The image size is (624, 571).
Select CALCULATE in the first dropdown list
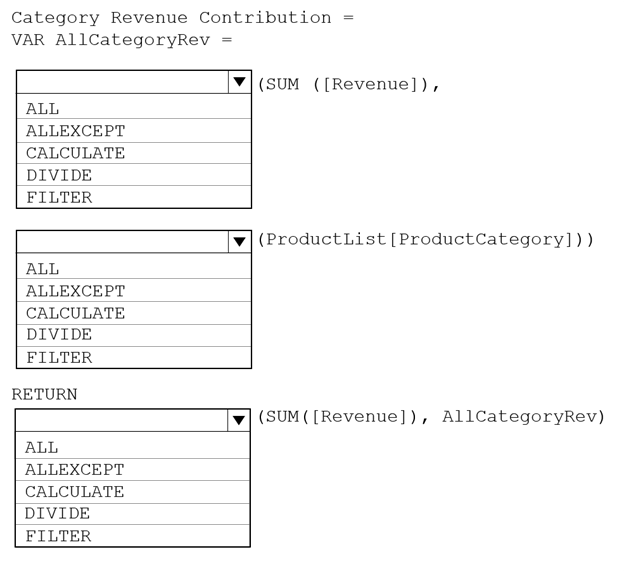(x=134, y=153)
